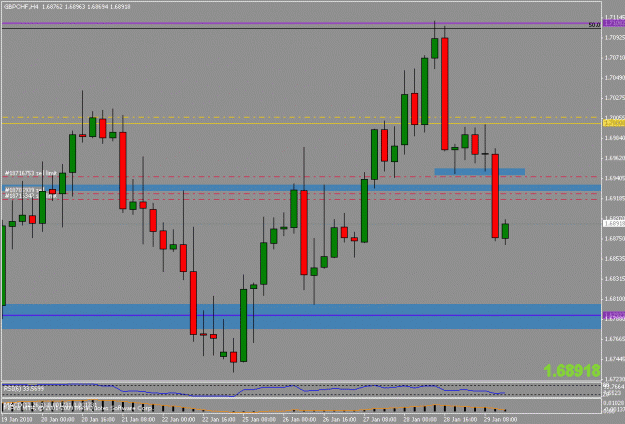Select the dash-dot yellow horizontal line
The height and width of the screenshot is (424, 625).
tap(302, 118)
